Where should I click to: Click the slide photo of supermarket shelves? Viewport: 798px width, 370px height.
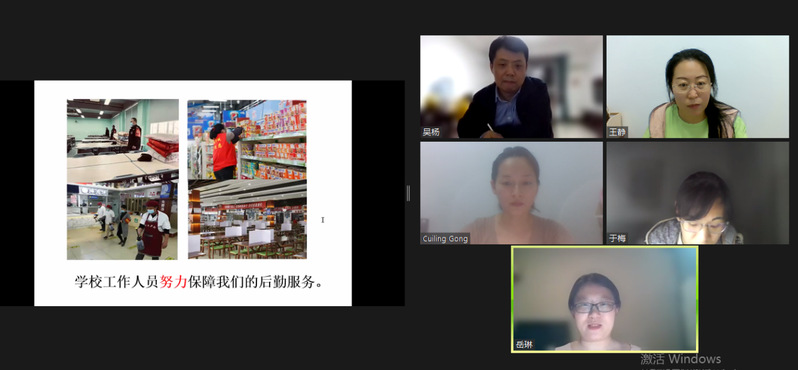pos(247,139)
